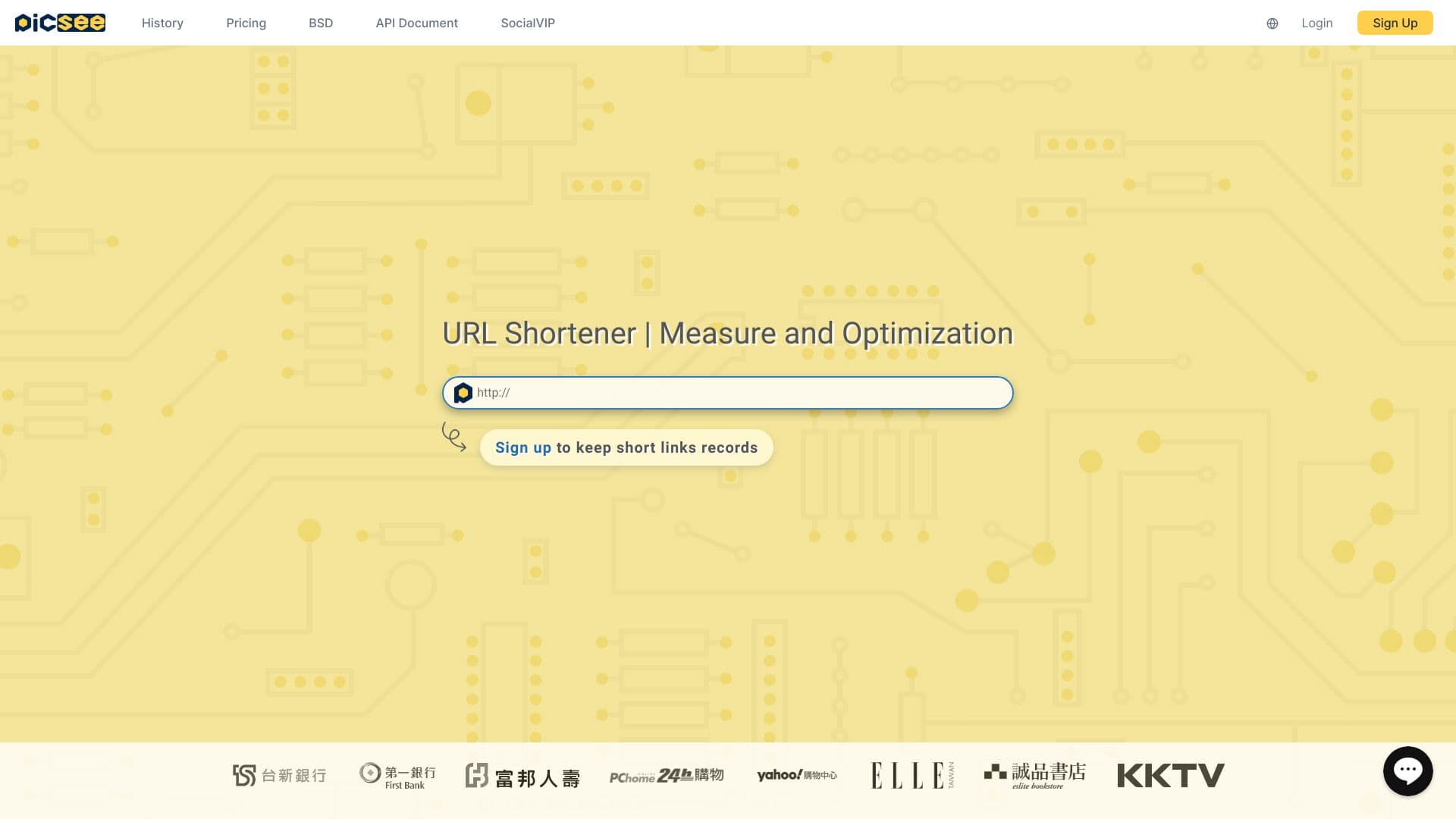Open the History menu item
Screen dimensions: 1456x819
click(162, 23)
